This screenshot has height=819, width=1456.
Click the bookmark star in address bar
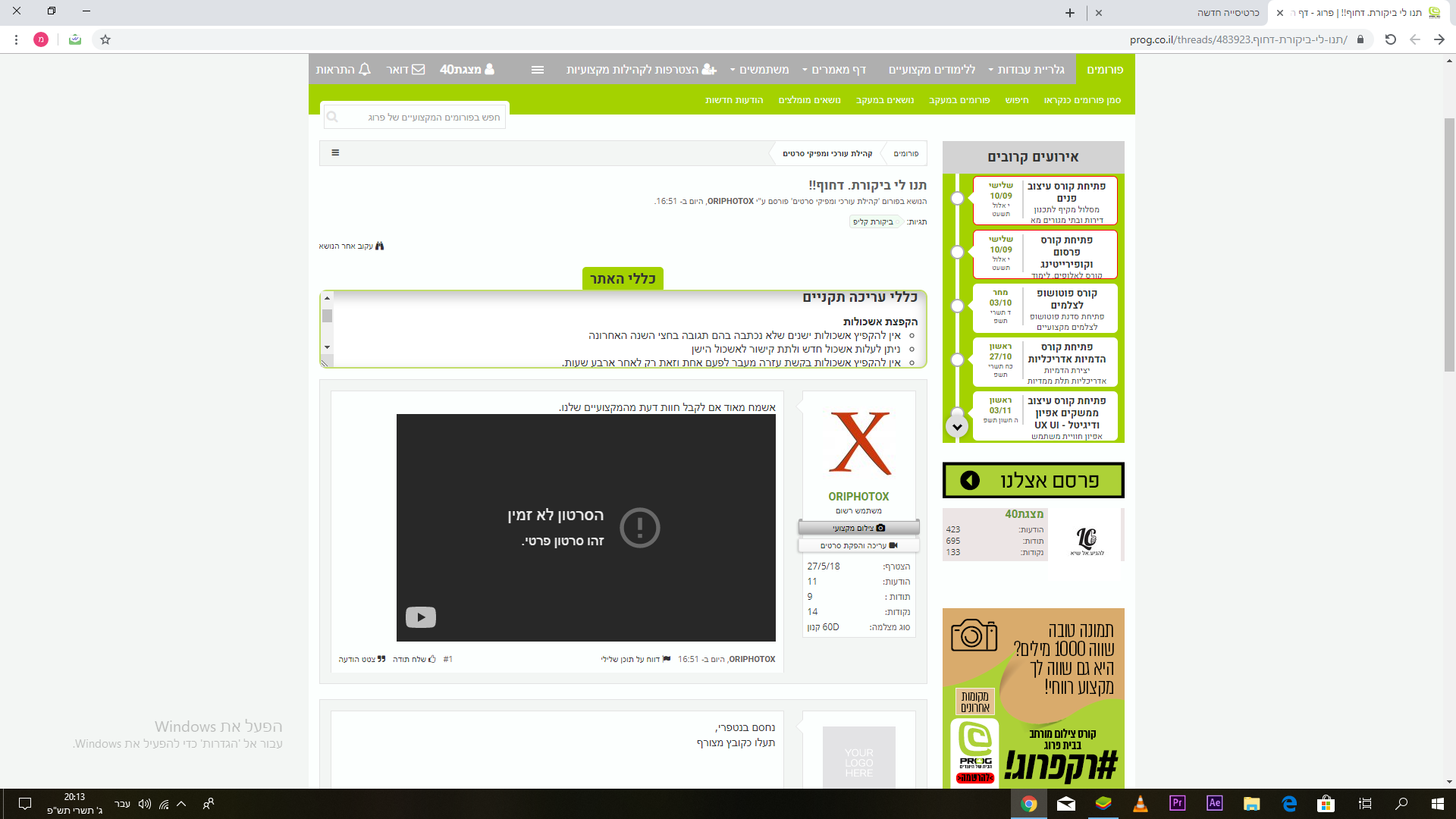click(105, 39)
